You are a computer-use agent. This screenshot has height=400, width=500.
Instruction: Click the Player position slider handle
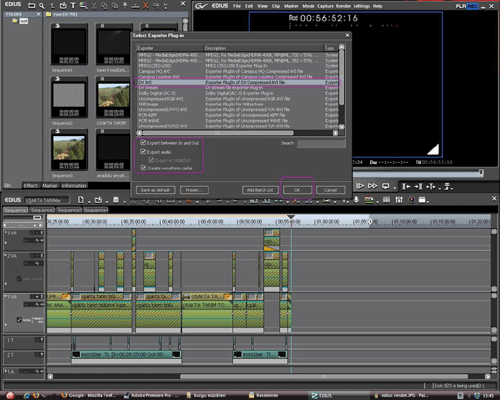tap(481, 172)
